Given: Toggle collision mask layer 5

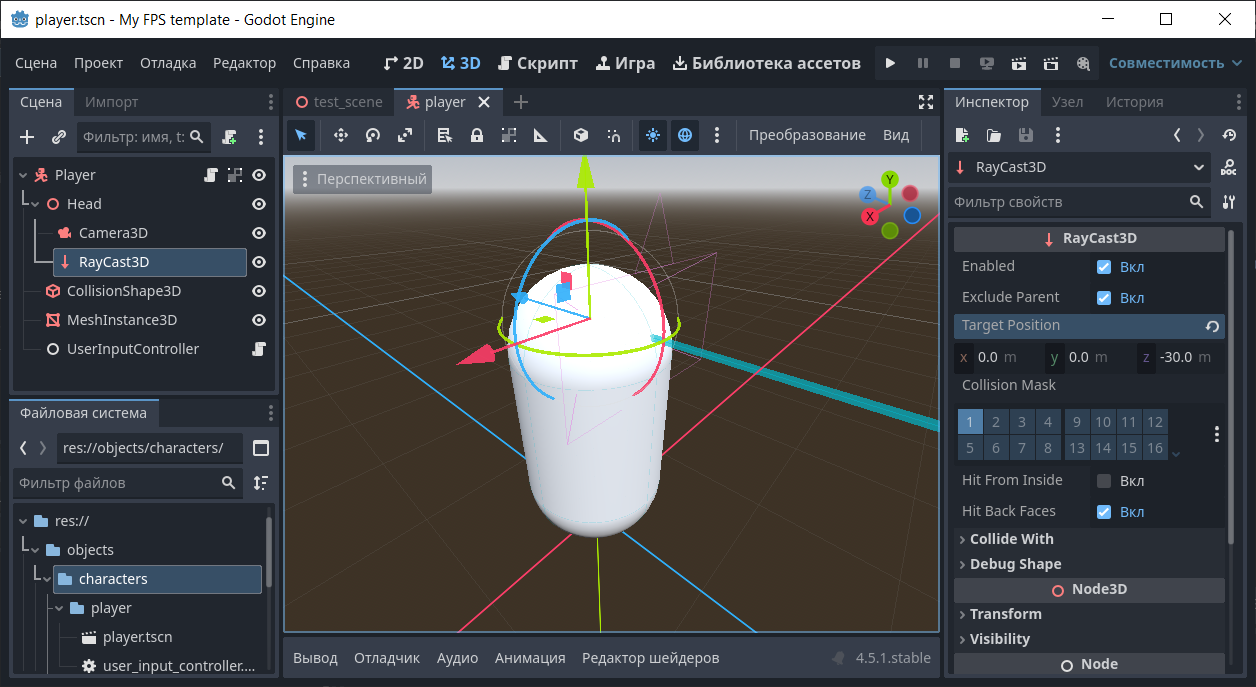Looking at the screenshot, I should [970, 448].
